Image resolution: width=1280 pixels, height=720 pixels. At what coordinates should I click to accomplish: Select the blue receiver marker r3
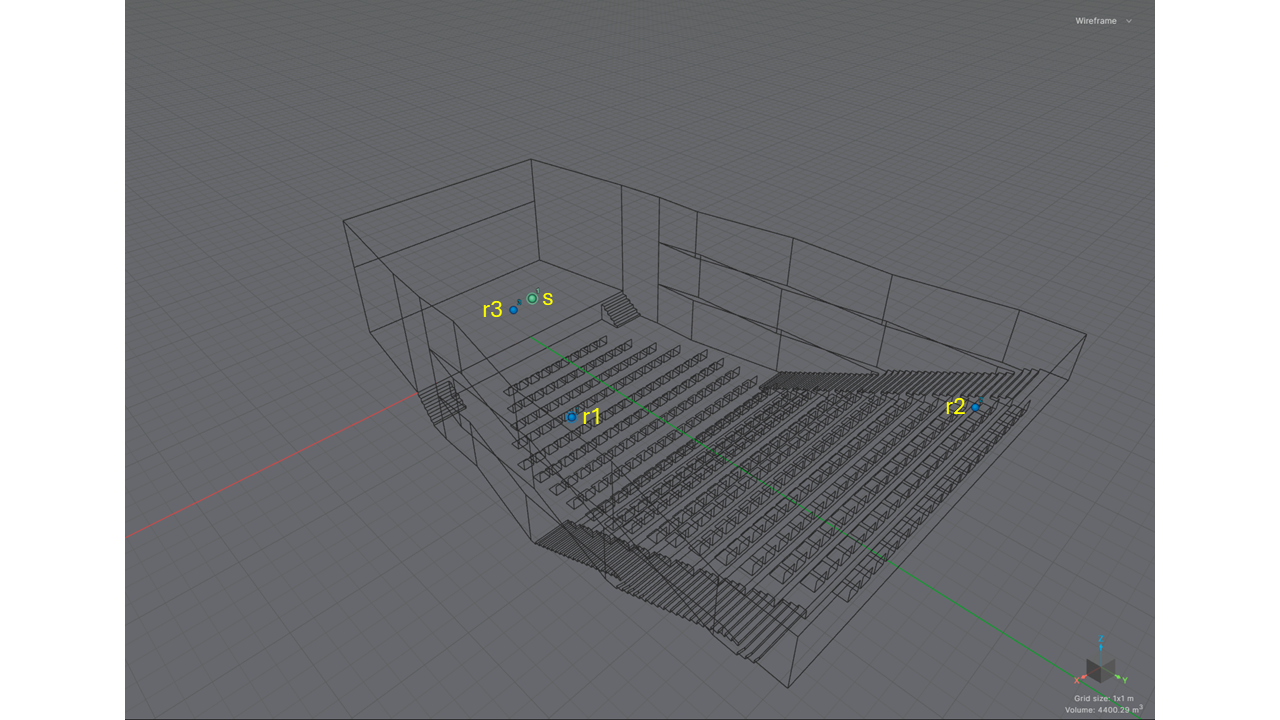[x=513, y=310]
